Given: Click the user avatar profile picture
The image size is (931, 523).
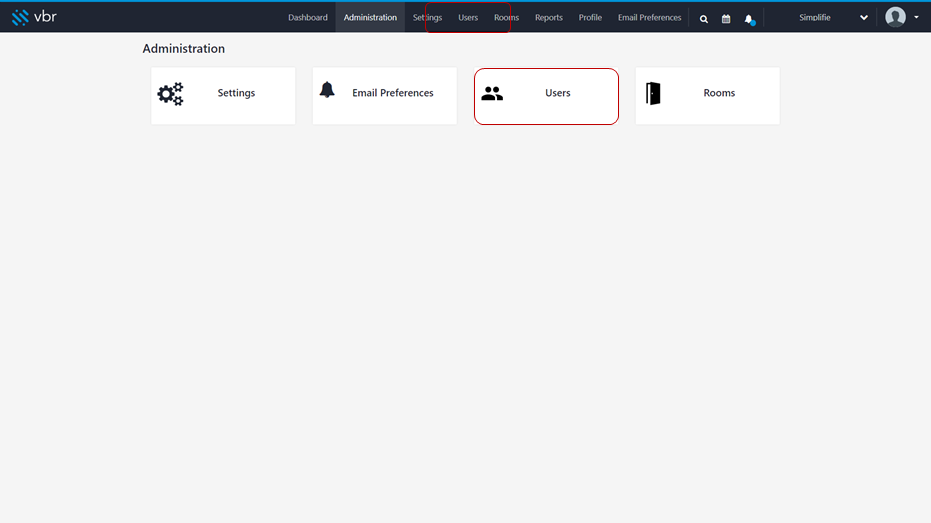Looking at the screenshot, I should [x=895, y=17].
